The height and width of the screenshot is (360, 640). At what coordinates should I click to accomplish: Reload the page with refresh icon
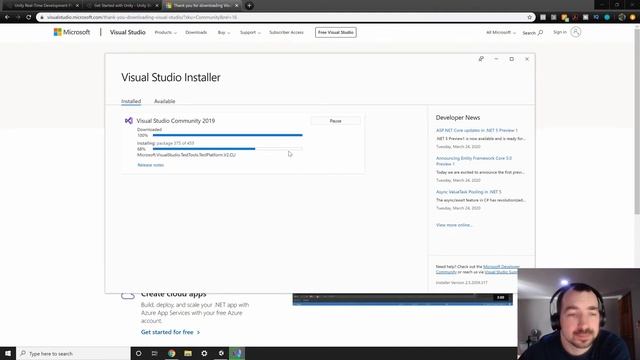[29, 17]
